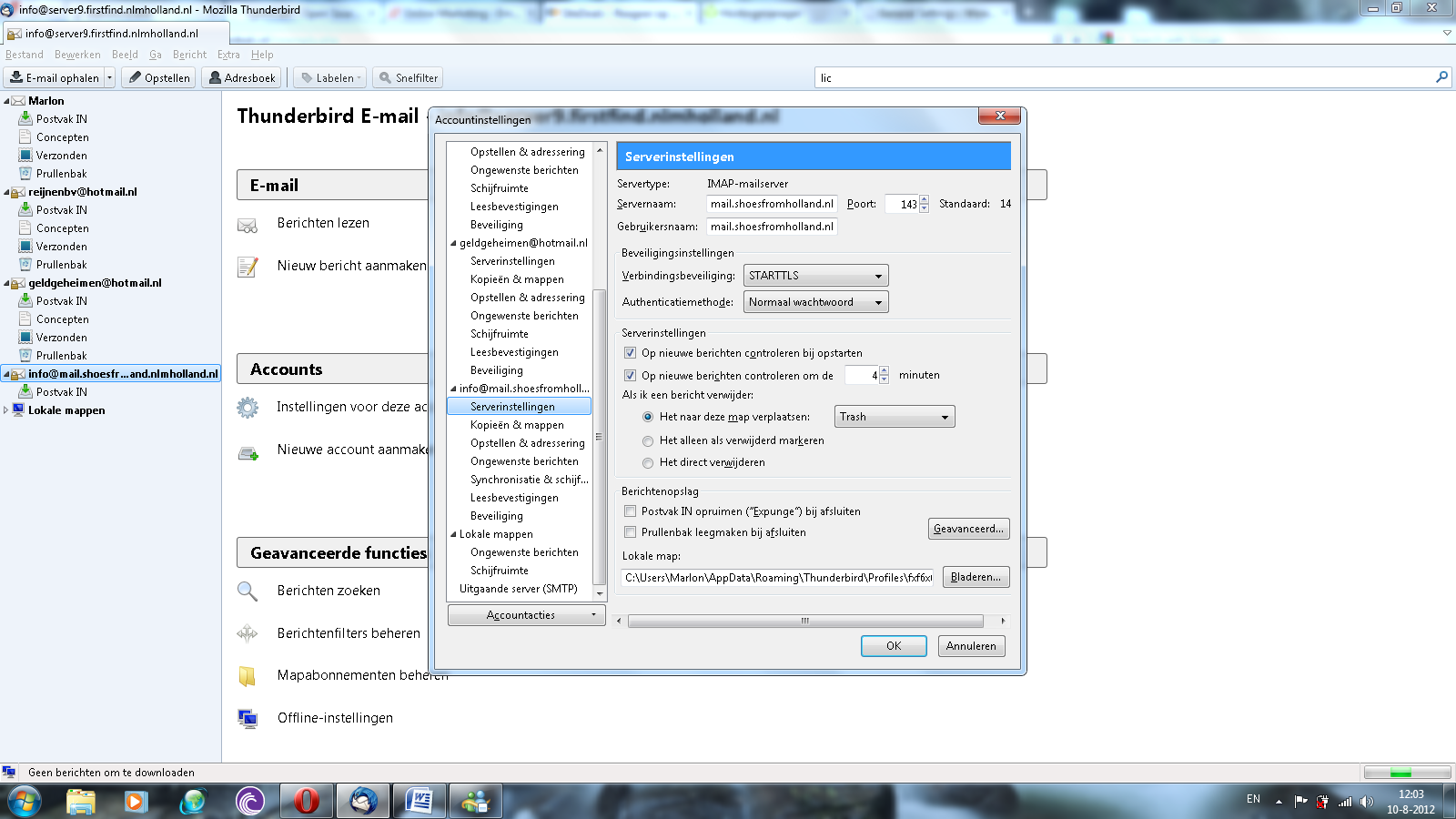
Task: Open Word from the taskbar
Action: click(x=420, y=801)
